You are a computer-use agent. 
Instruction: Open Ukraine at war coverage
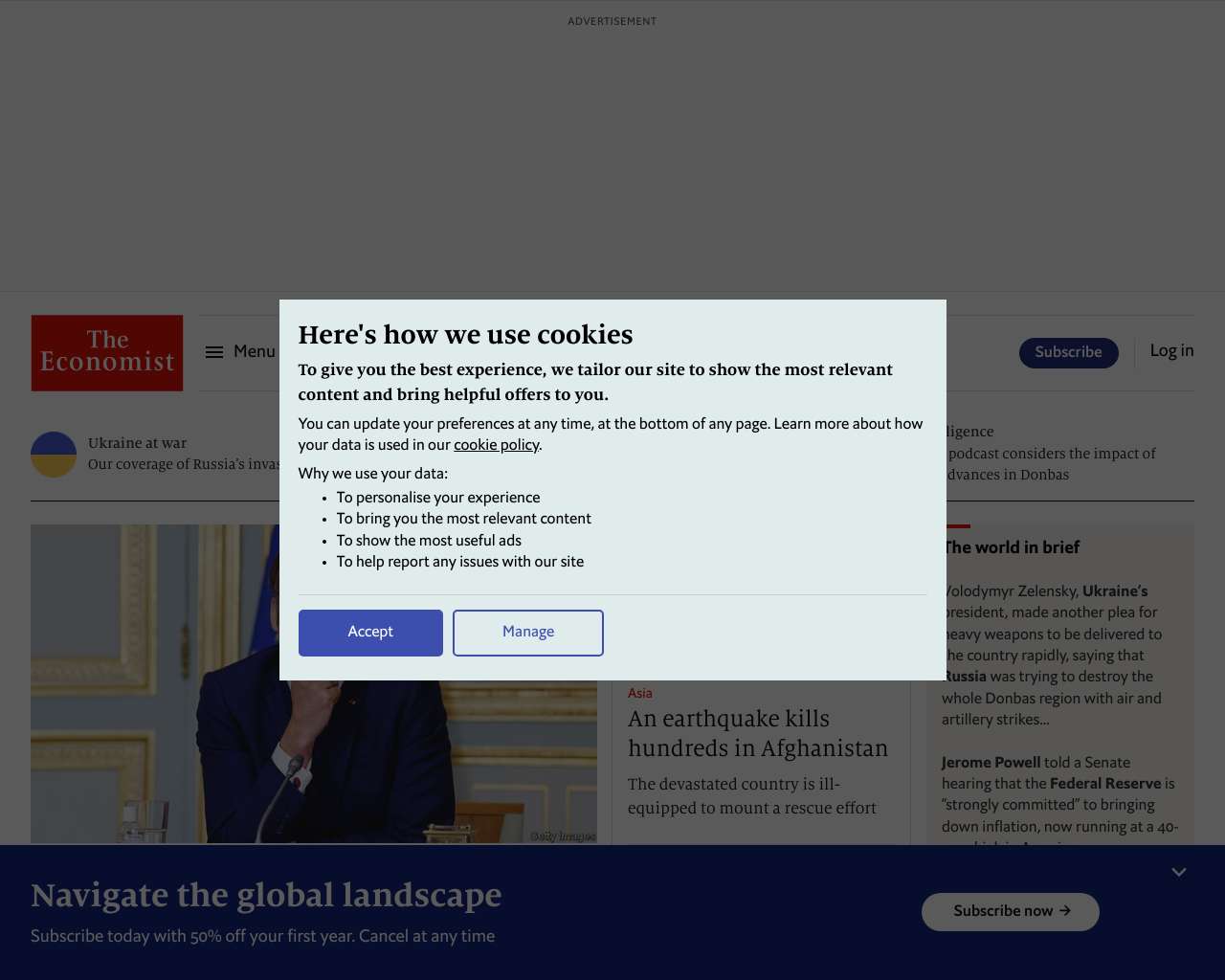pos(137,443)
